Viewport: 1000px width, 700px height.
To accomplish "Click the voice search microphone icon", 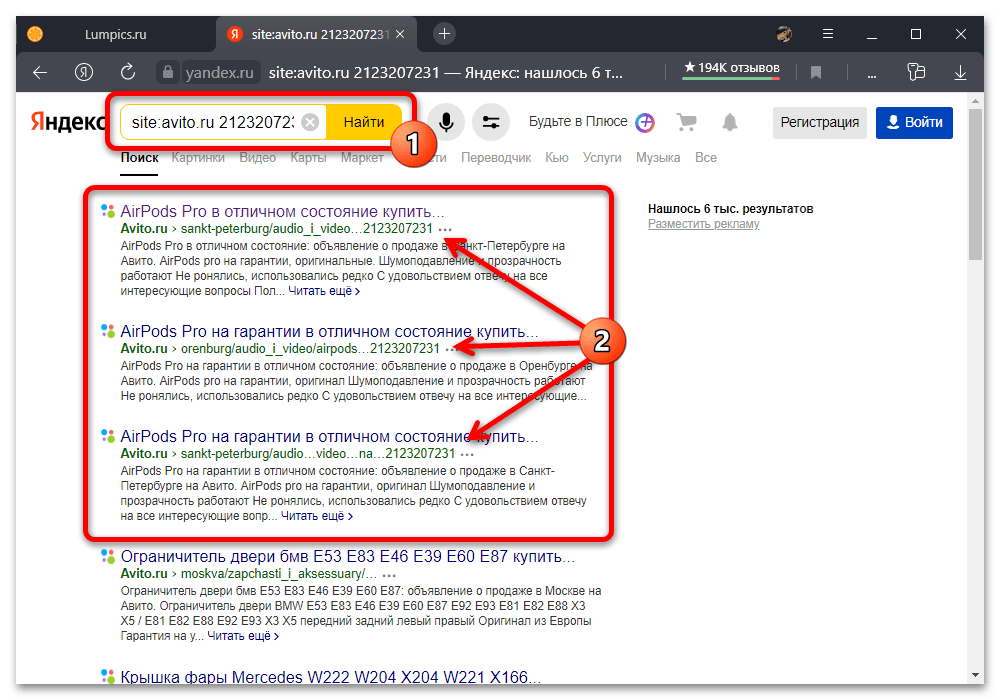I will (x=446, y=122).
